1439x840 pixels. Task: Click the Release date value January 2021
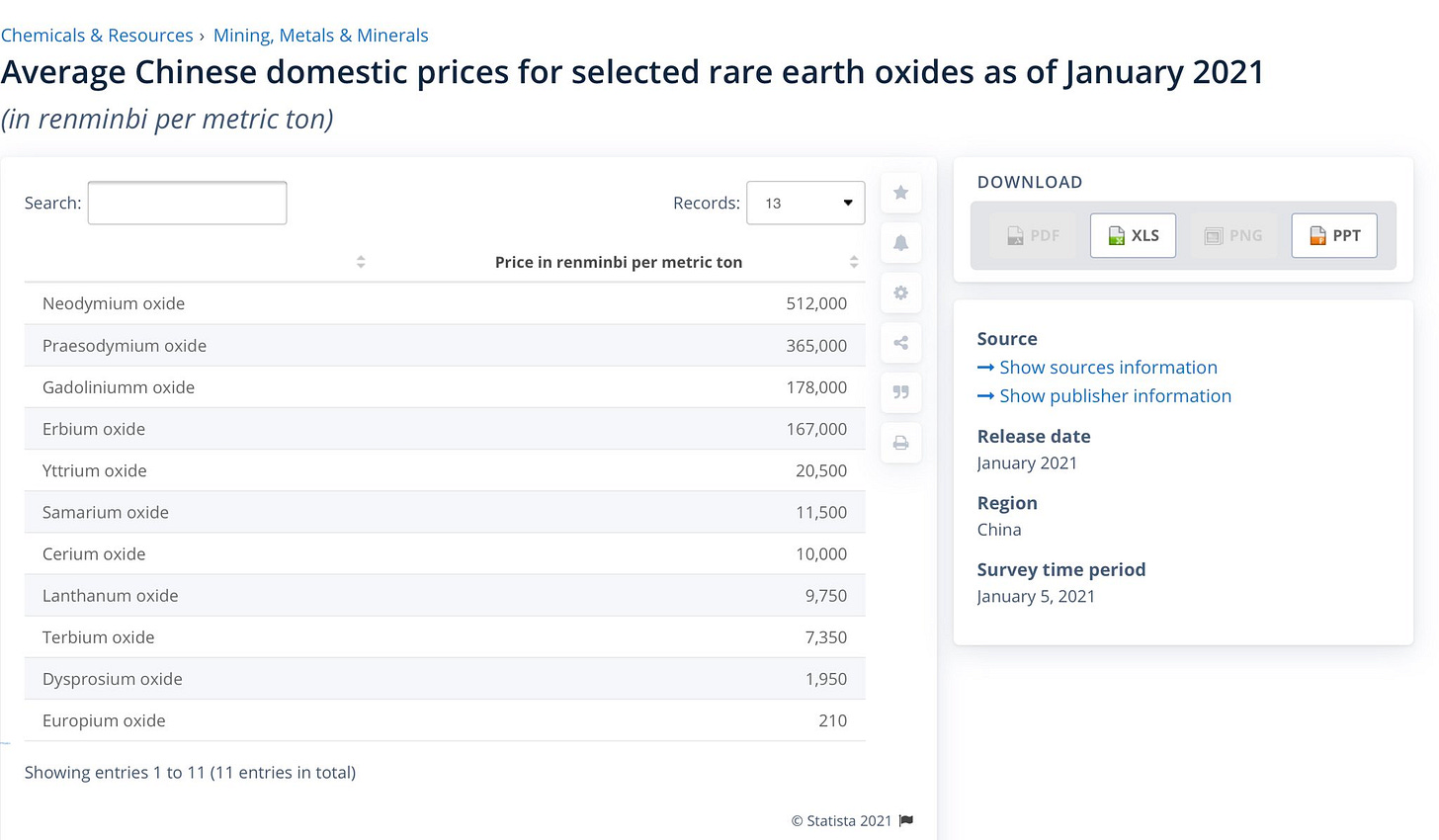pyautogui.click(x=1027, y=462)
